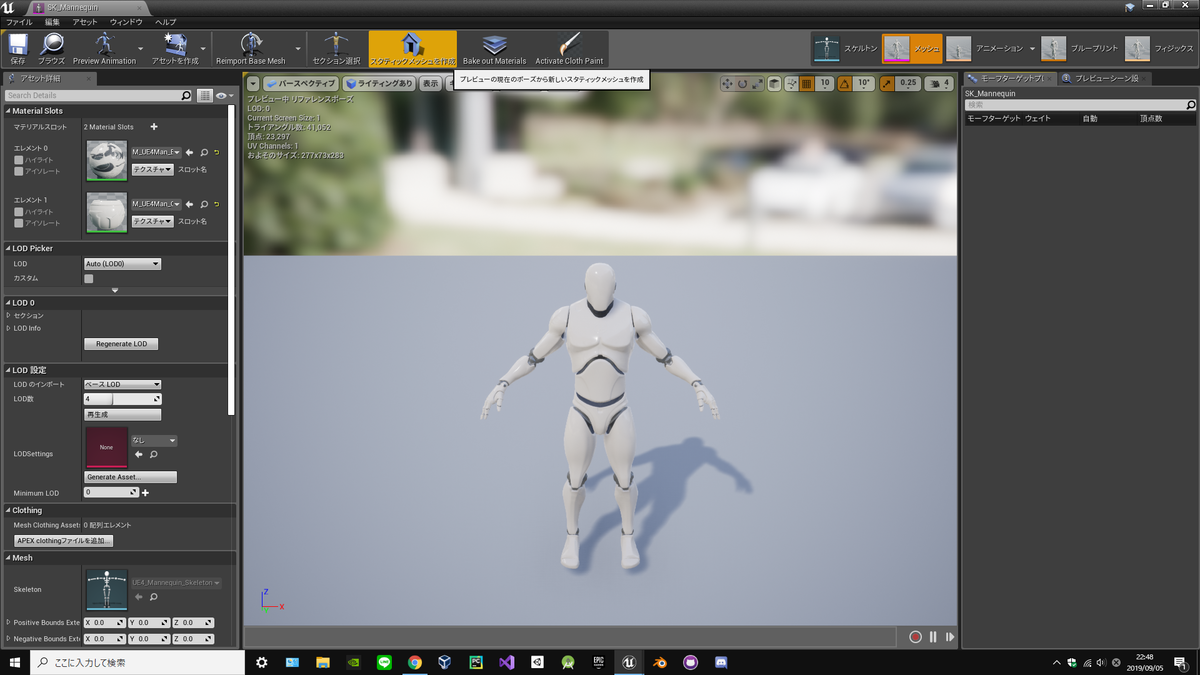Open the ヘルプ menu
The width and height of the screenshot is (1200, 675).
(x=166, y=21)
